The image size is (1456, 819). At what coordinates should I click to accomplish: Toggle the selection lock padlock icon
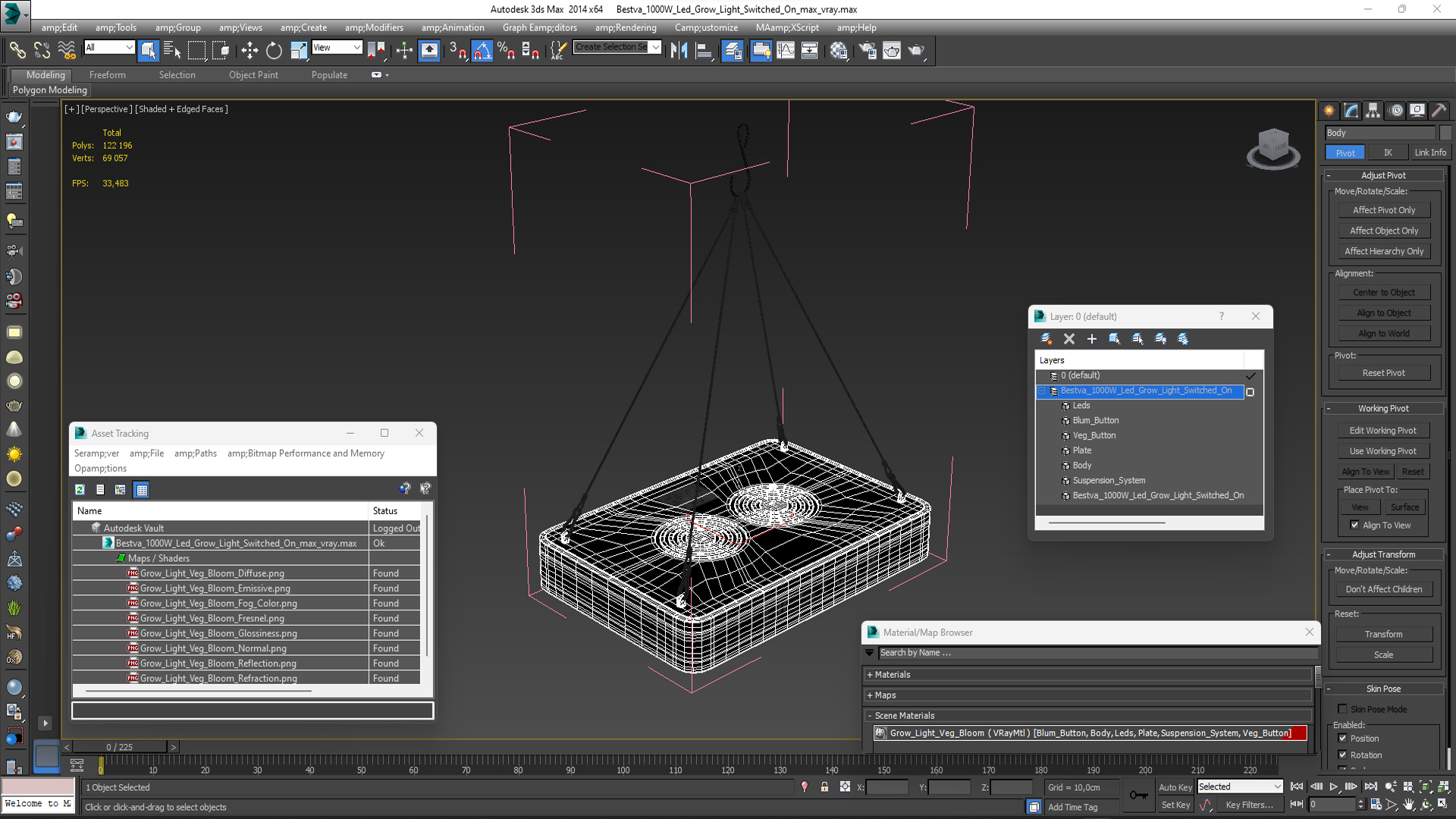[x=824, y=787]
